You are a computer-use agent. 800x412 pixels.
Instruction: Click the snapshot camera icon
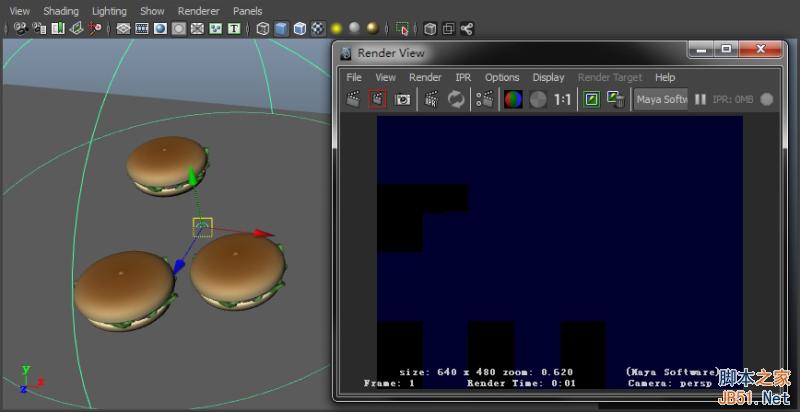[x=403, y=99]
